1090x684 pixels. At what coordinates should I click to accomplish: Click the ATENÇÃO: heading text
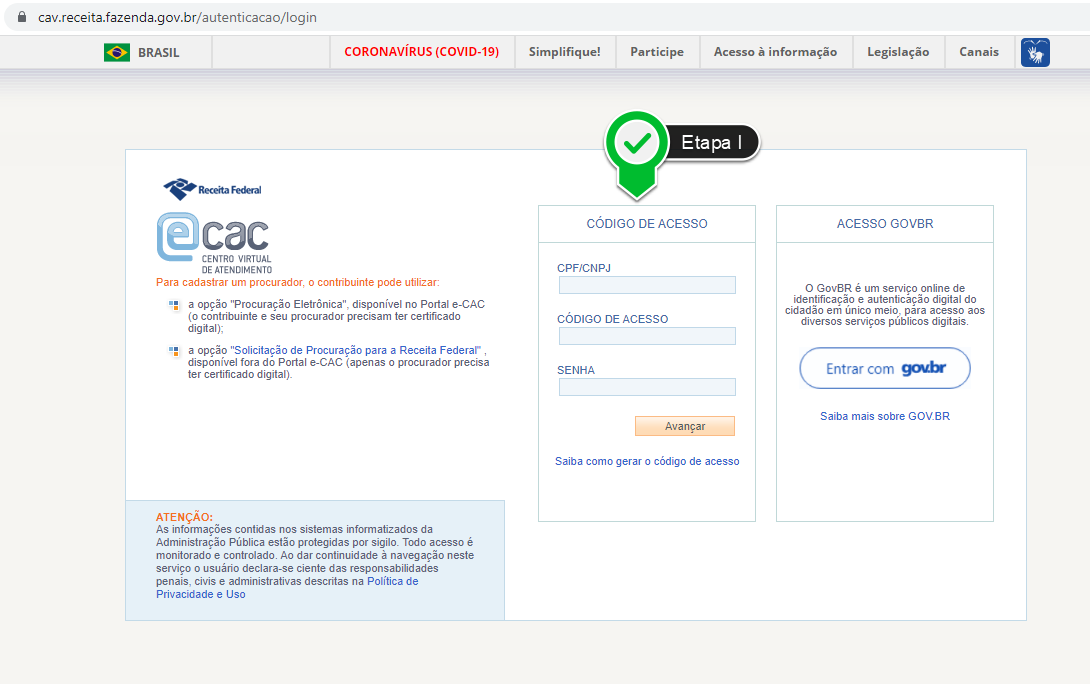pyautogui.click(x=184, y=517)
